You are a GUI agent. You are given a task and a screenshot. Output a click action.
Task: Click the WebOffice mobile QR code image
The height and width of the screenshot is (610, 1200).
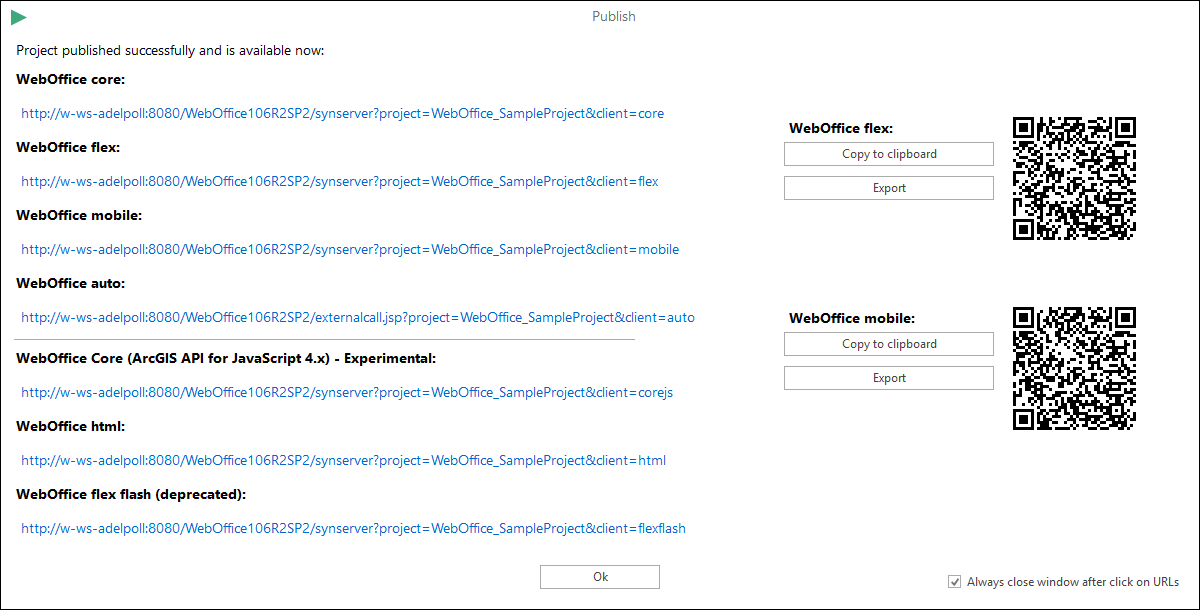pyautogui.click(x=1073, y=370)
